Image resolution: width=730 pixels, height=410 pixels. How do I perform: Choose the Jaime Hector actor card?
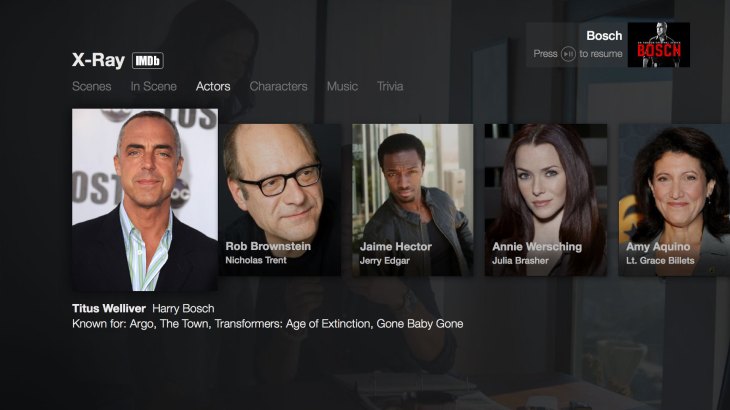(412, 200)
